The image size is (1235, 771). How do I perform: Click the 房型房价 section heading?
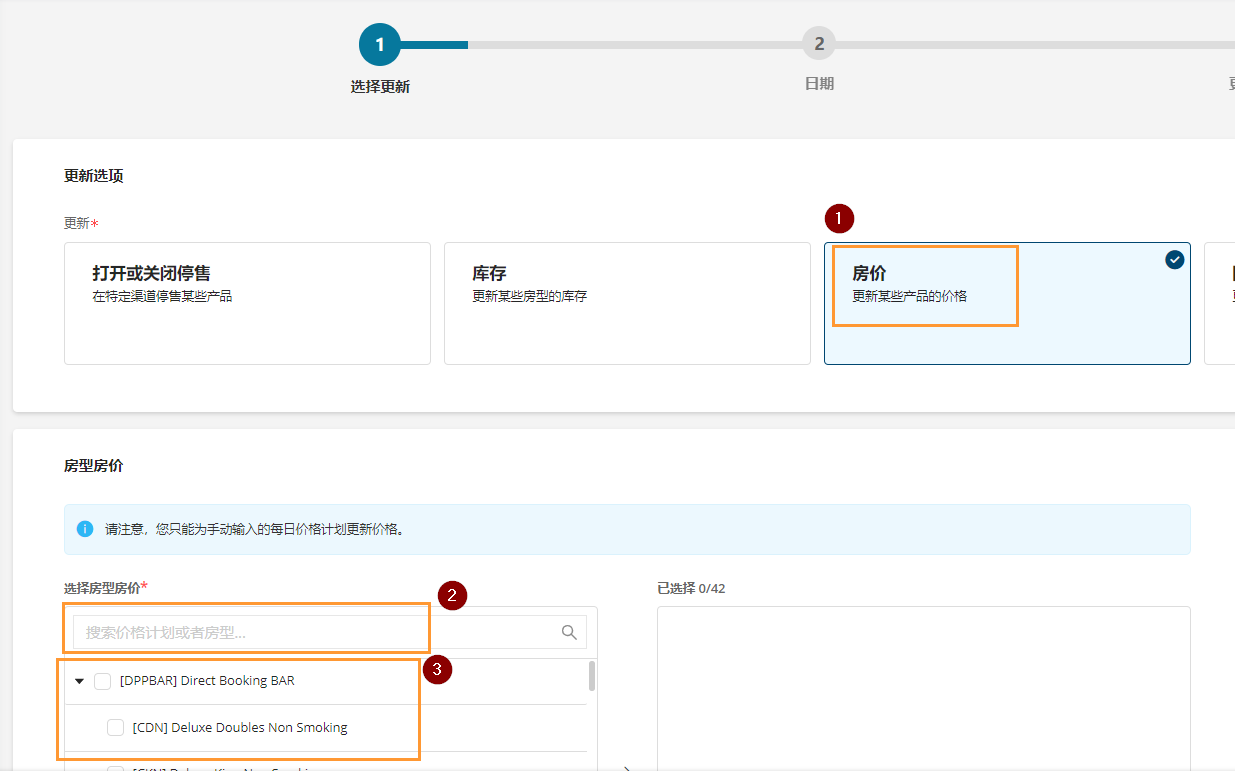(94, 466)
